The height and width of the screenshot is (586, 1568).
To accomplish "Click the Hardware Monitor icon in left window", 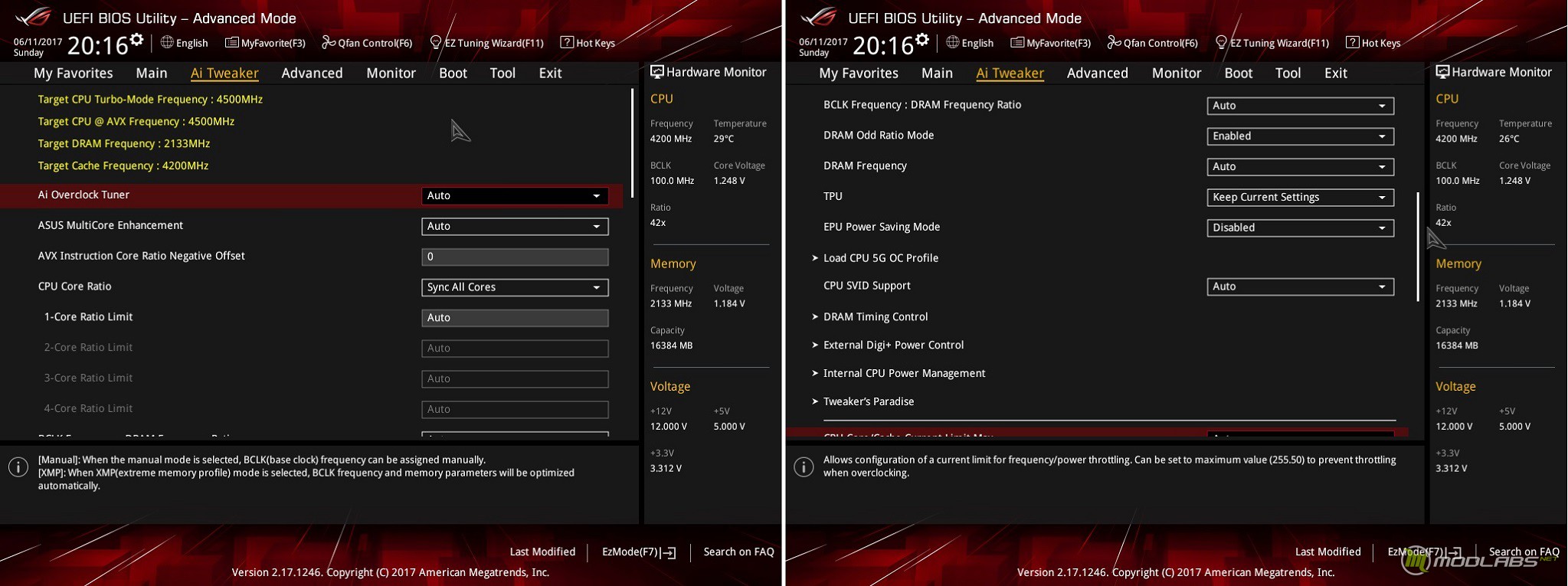I will (x=656, y=72).
